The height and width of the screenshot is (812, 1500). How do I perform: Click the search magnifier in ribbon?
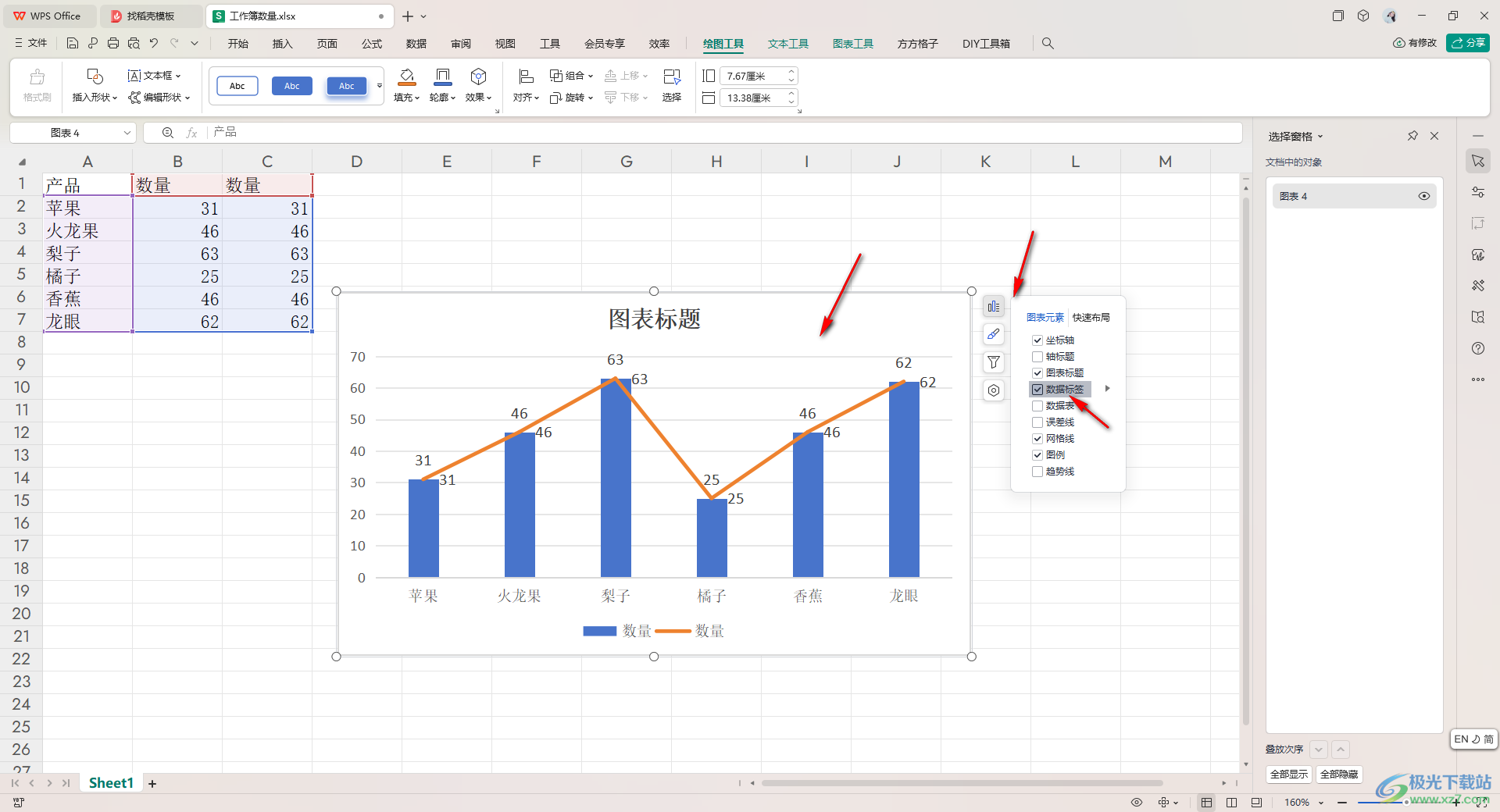click(1048, 44)
